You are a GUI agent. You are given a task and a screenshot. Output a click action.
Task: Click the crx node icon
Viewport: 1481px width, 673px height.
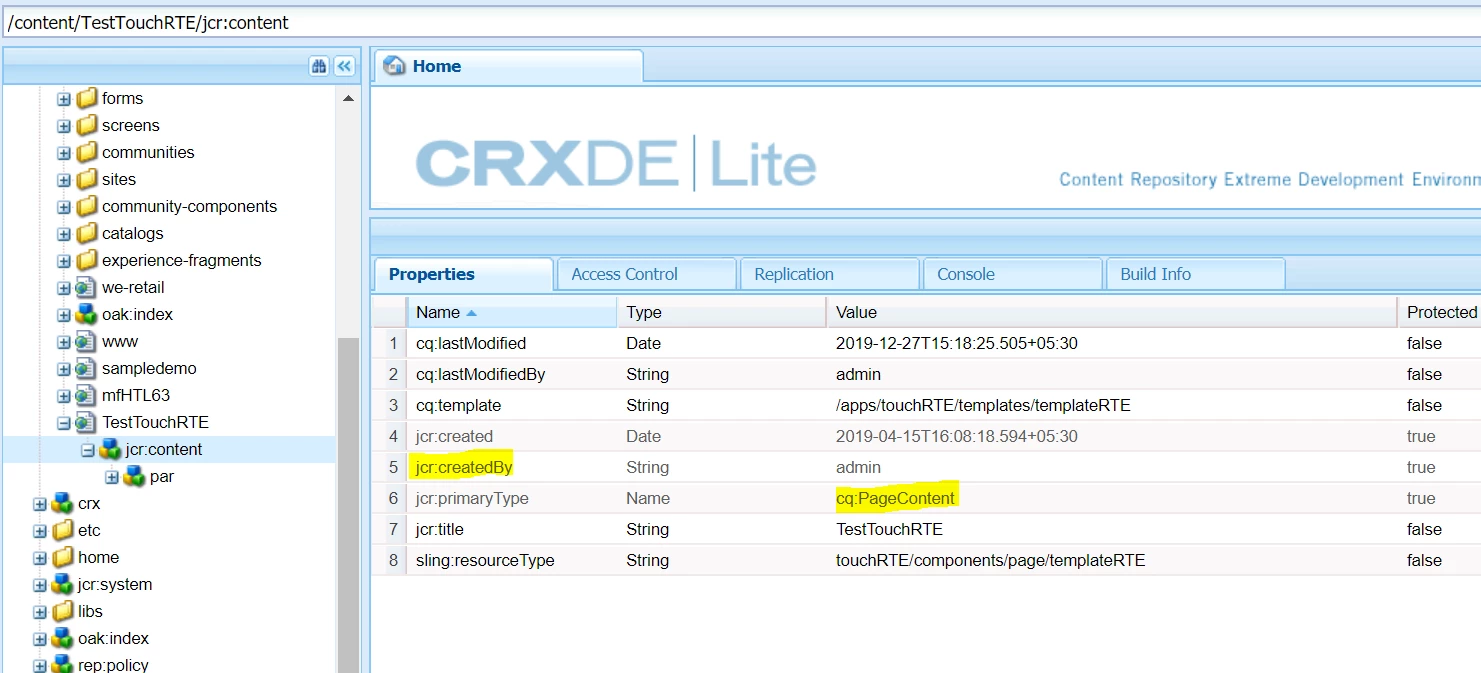point(63,503)
